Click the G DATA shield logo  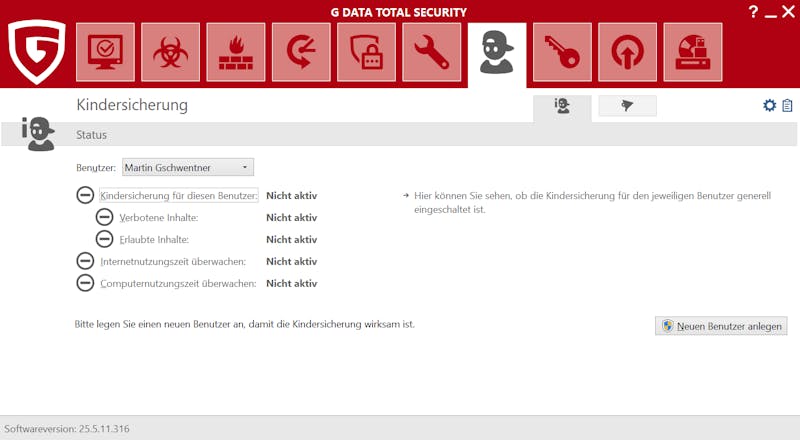pyautogui.click(x=37, y=51)
